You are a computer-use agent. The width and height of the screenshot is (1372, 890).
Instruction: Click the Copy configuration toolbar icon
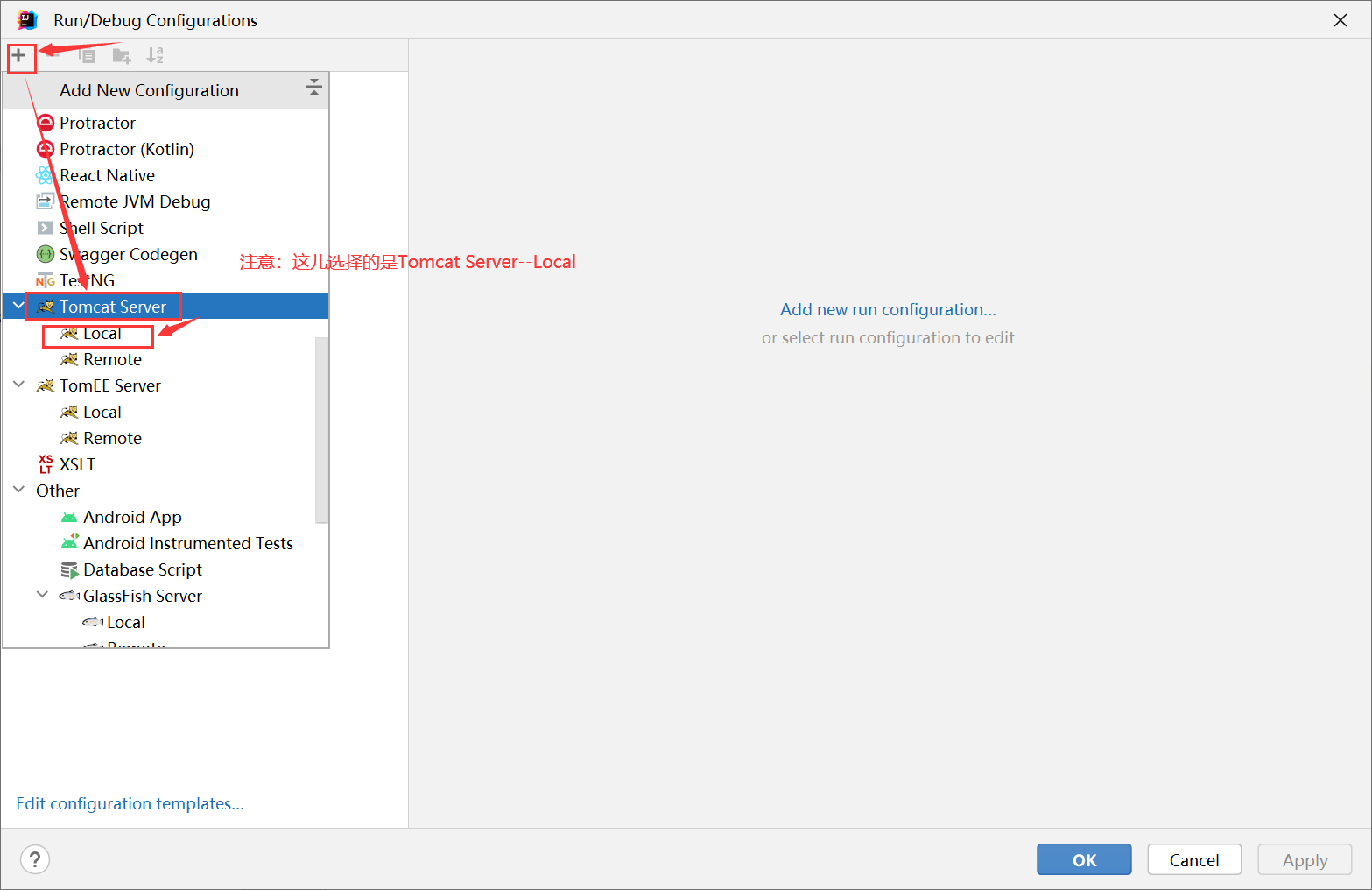pos(87,56)
